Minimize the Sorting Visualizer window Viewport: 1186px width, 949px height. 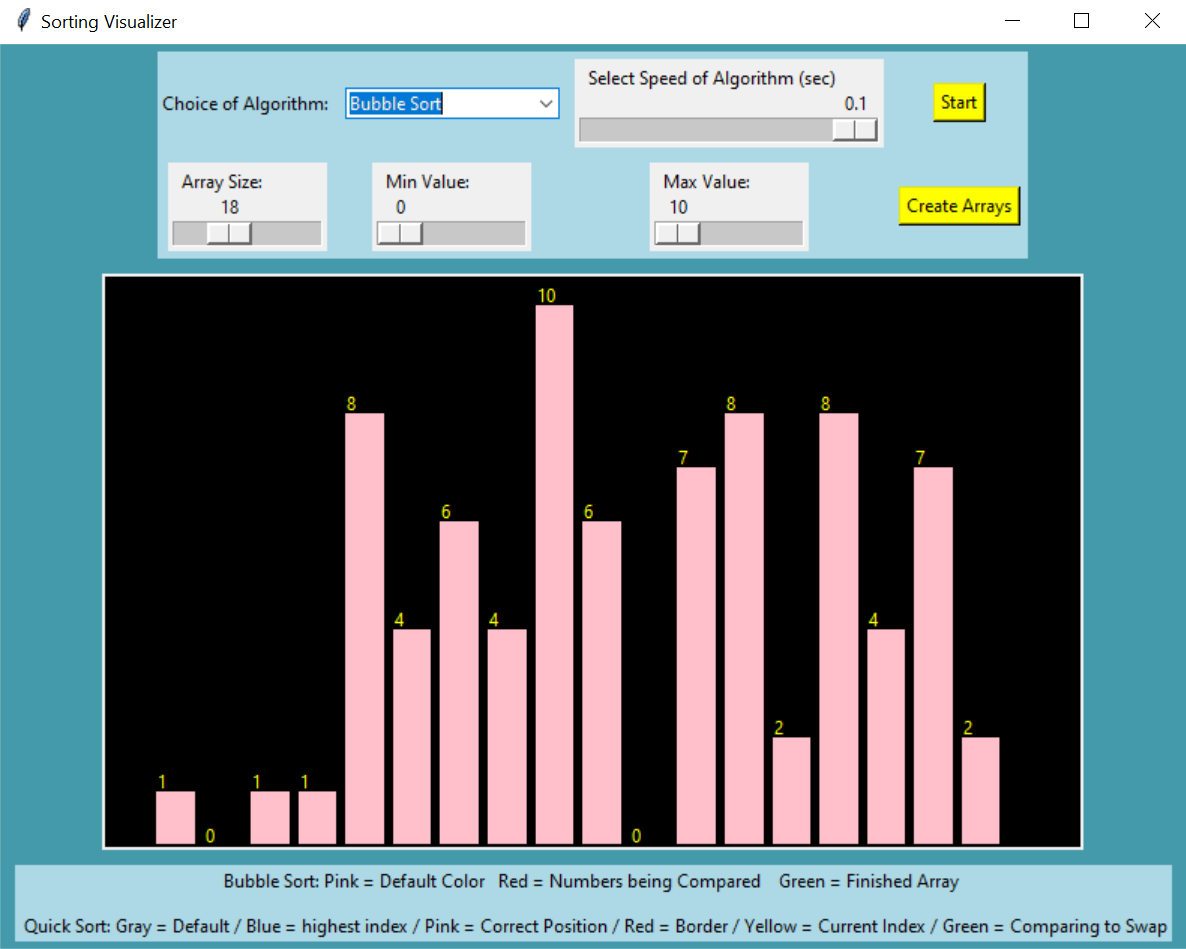click(x=1012, y=21)
